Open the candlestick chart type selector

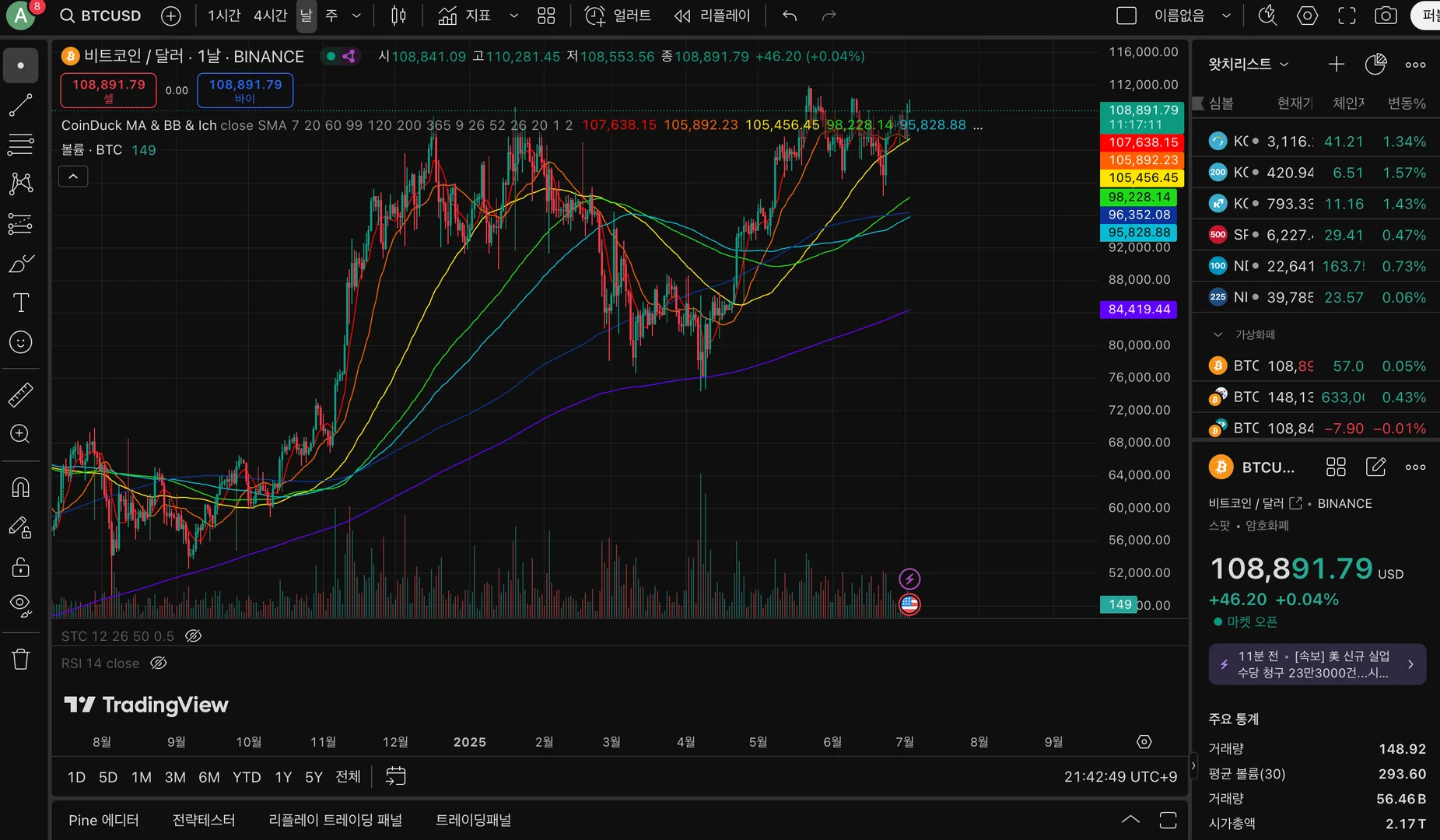pos(398,16)
